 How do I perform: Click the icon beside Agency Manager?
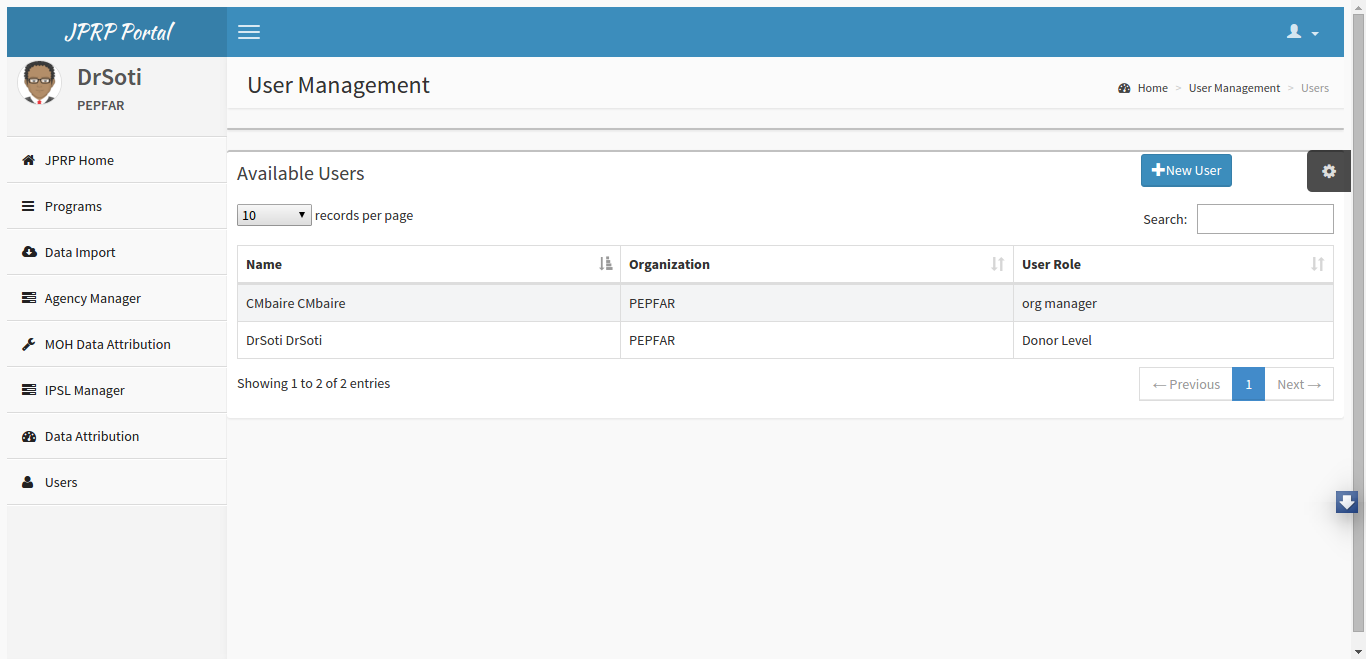coord(28,298)
